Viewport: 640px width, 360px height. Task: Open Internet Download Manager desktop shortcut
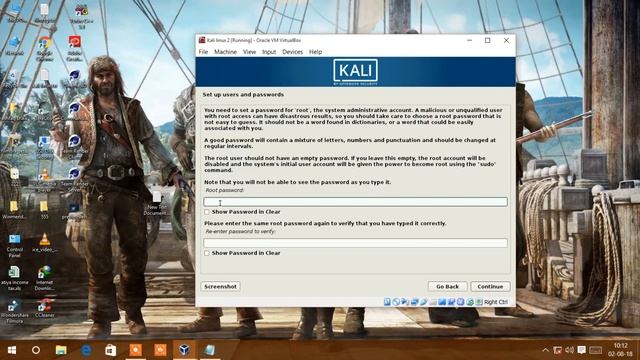tap(44, 278)
